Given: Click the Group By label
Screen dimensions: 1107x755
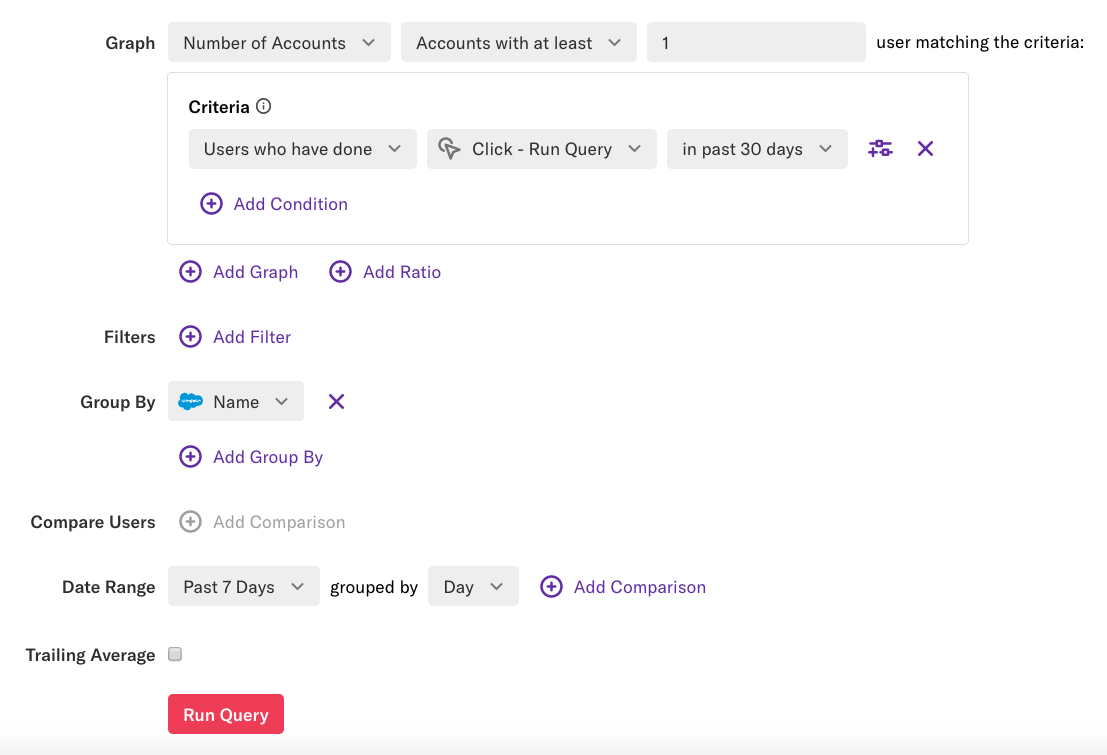Looking at the screenshot, I should [117, 402].
